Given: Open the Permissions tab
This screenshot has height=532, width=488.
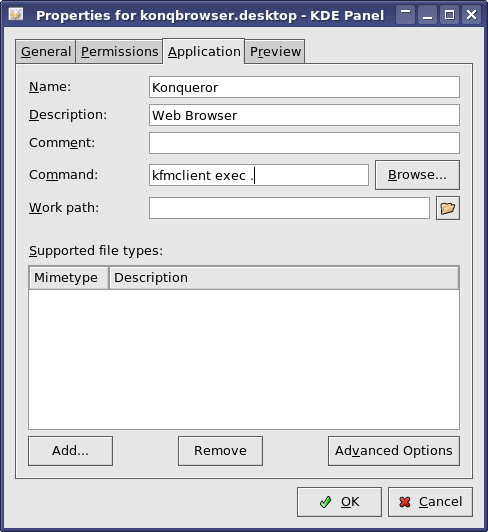Looking at the screenshot, I should [119, 52].
